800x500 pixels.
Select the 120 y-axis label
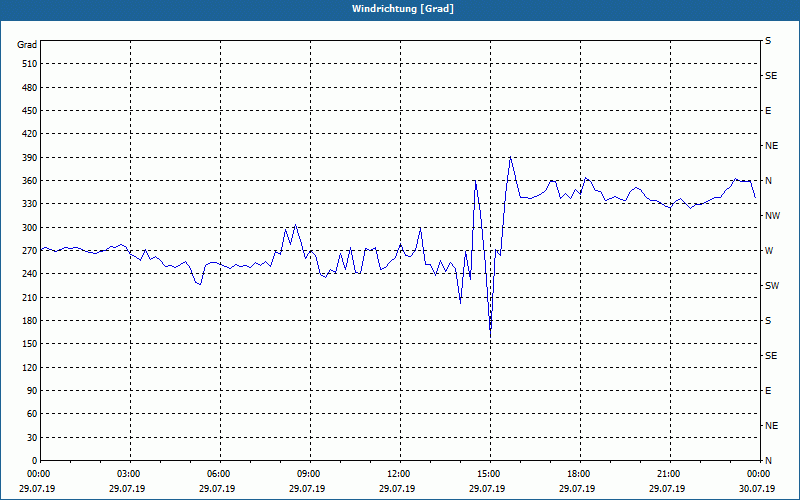pos(29,367)
